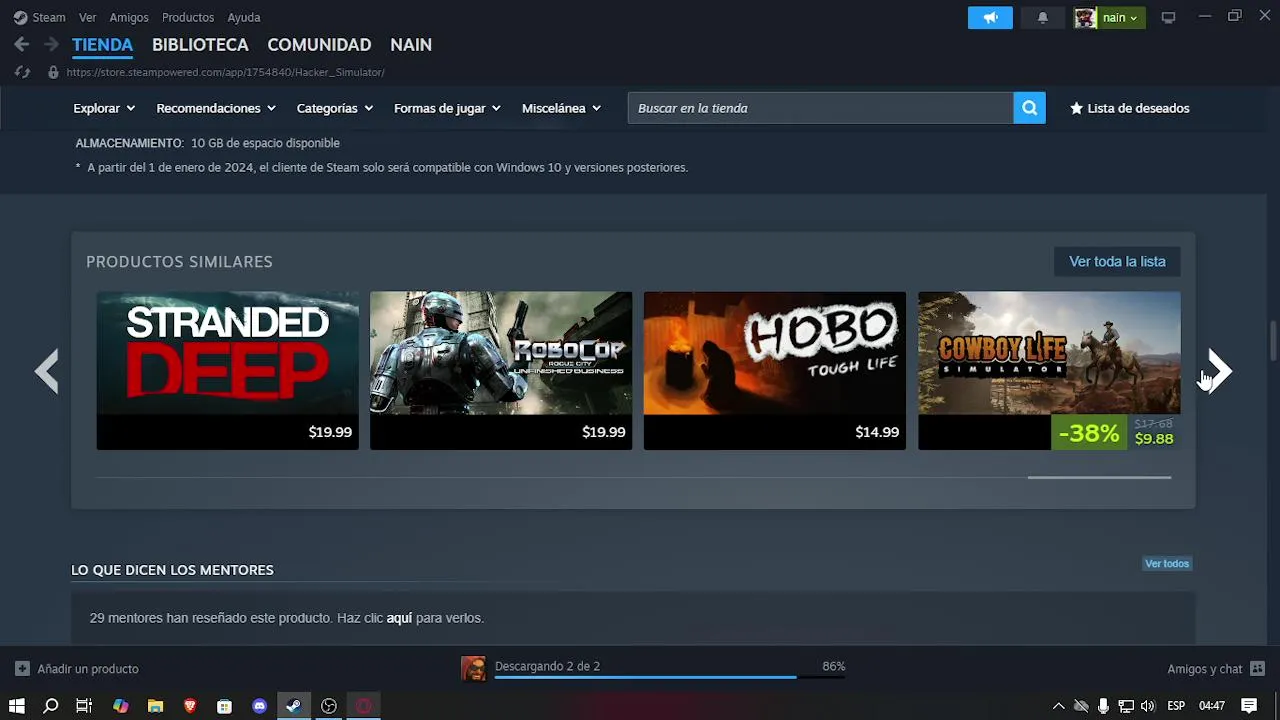Open the friends chat grid icon

click(x=1257, y=668)
